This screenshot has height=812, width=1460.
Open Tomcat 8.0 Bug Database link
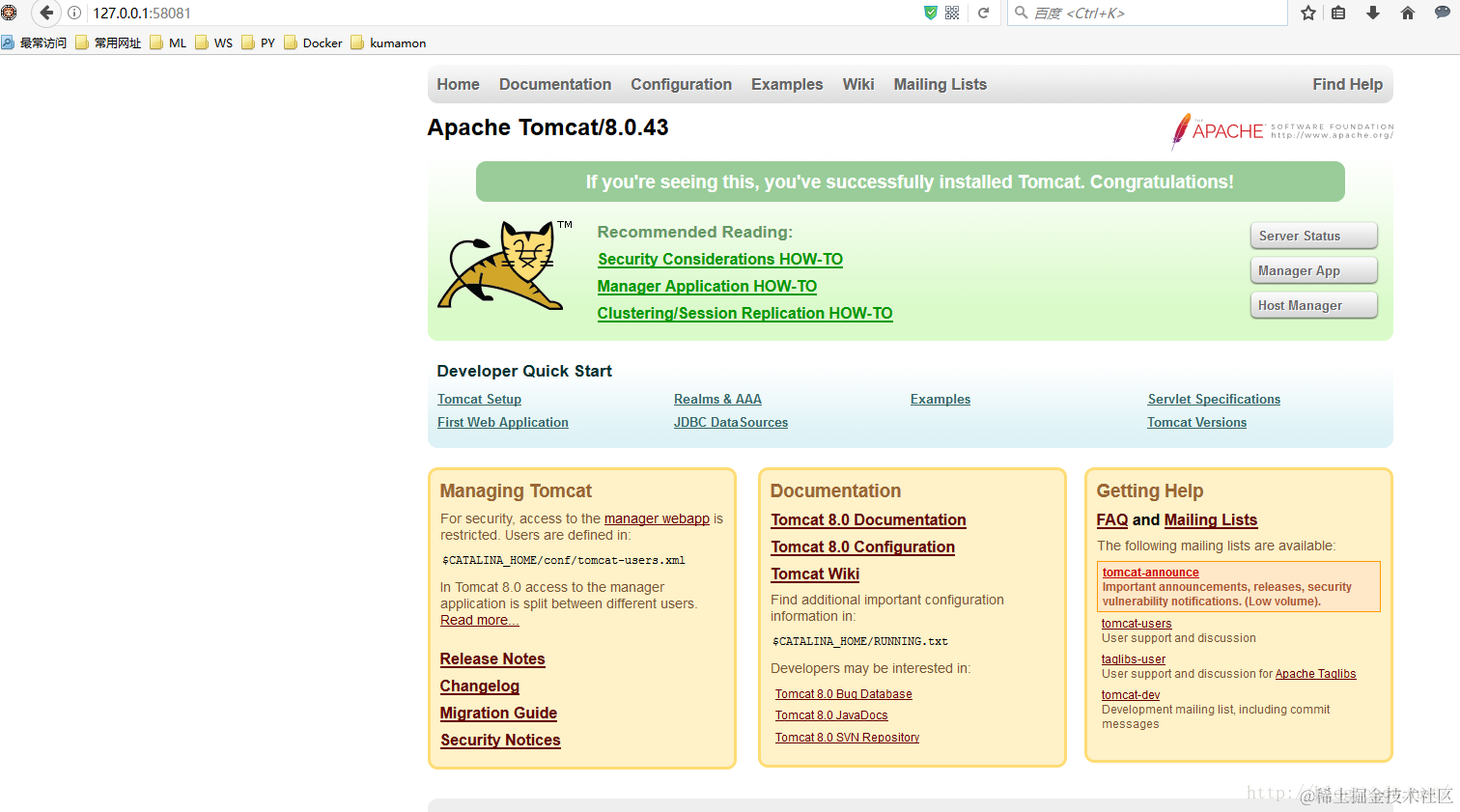pyautogui.click(x=843, y=694)
